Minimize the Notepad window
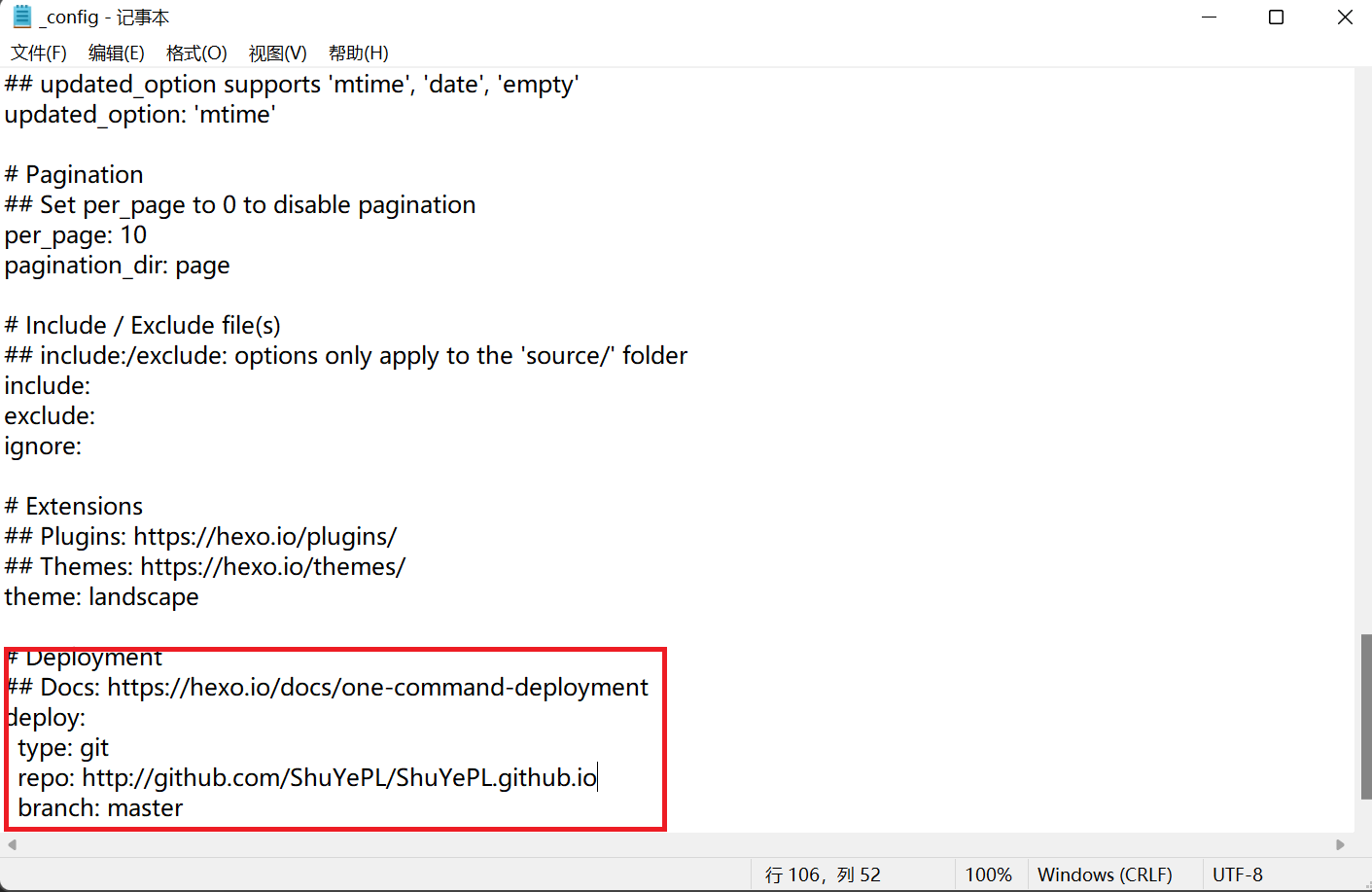 tap(1209, 18)
